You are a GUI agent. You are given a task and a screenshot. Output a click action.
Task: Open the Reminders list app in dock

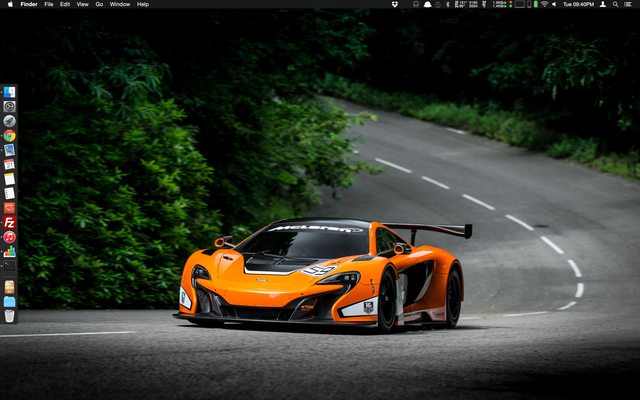coord(9,193)
